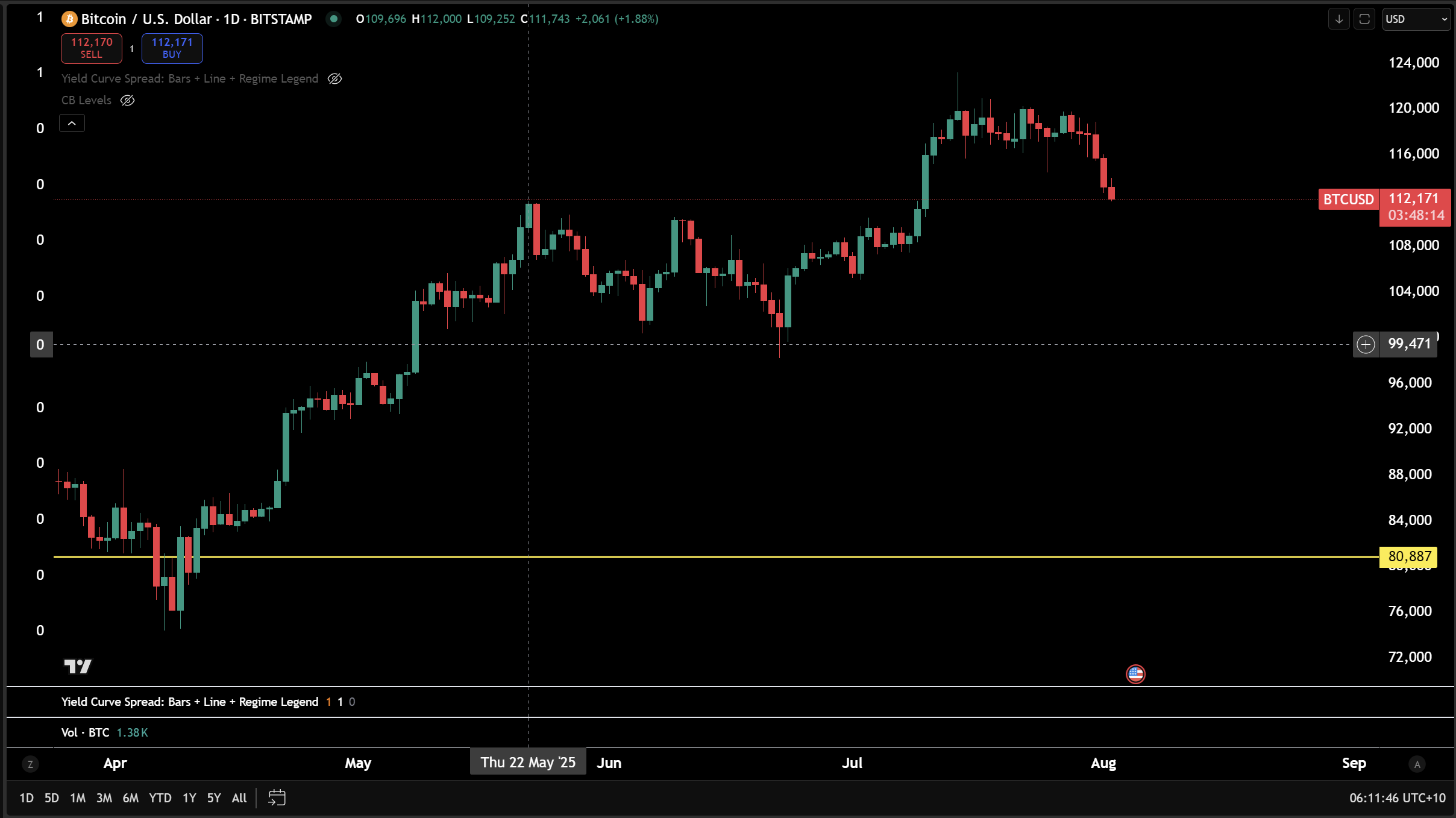Image resolution: width=1456 pixels, height=818 pixels.
Task: Select the YTD time range
Action: click(160, 798)
